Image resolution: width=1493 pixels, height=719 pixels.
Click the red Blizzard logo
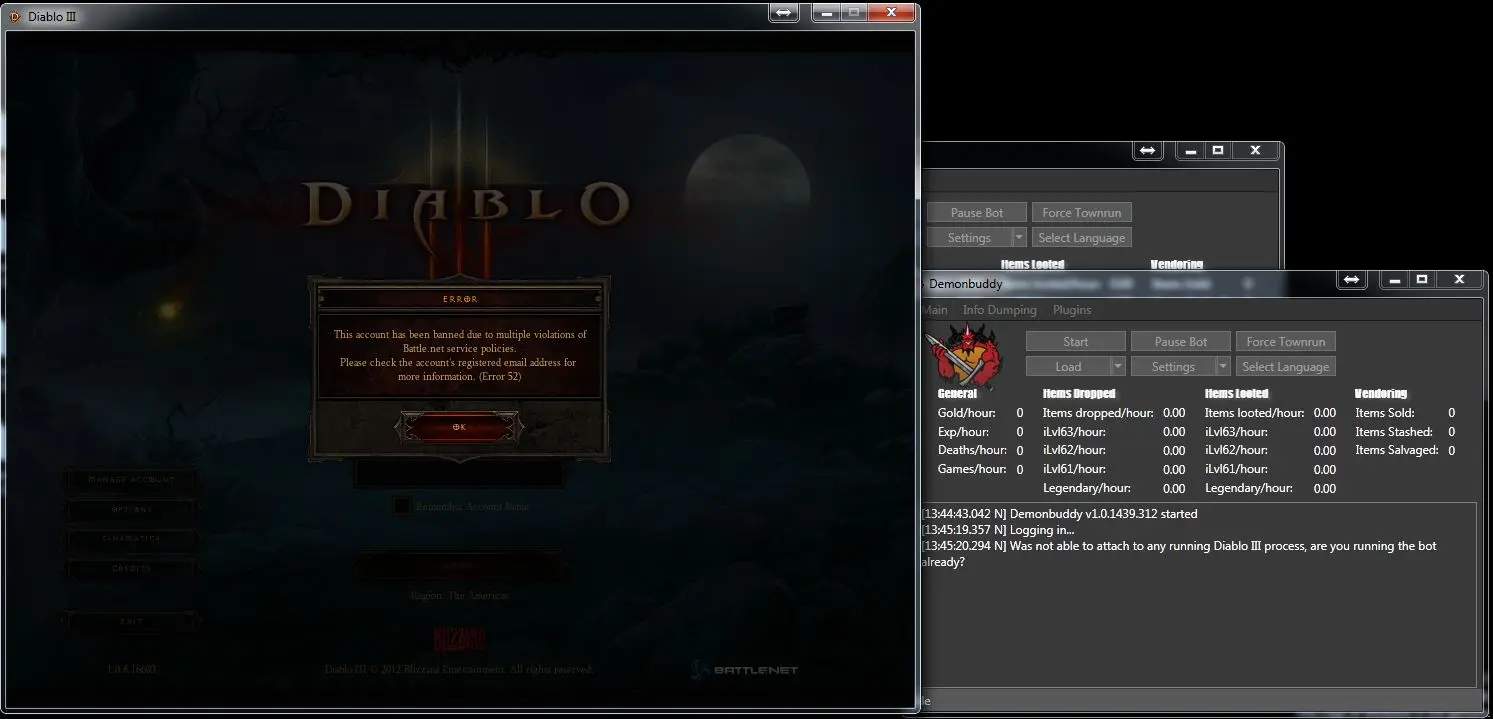click(459, 639)
